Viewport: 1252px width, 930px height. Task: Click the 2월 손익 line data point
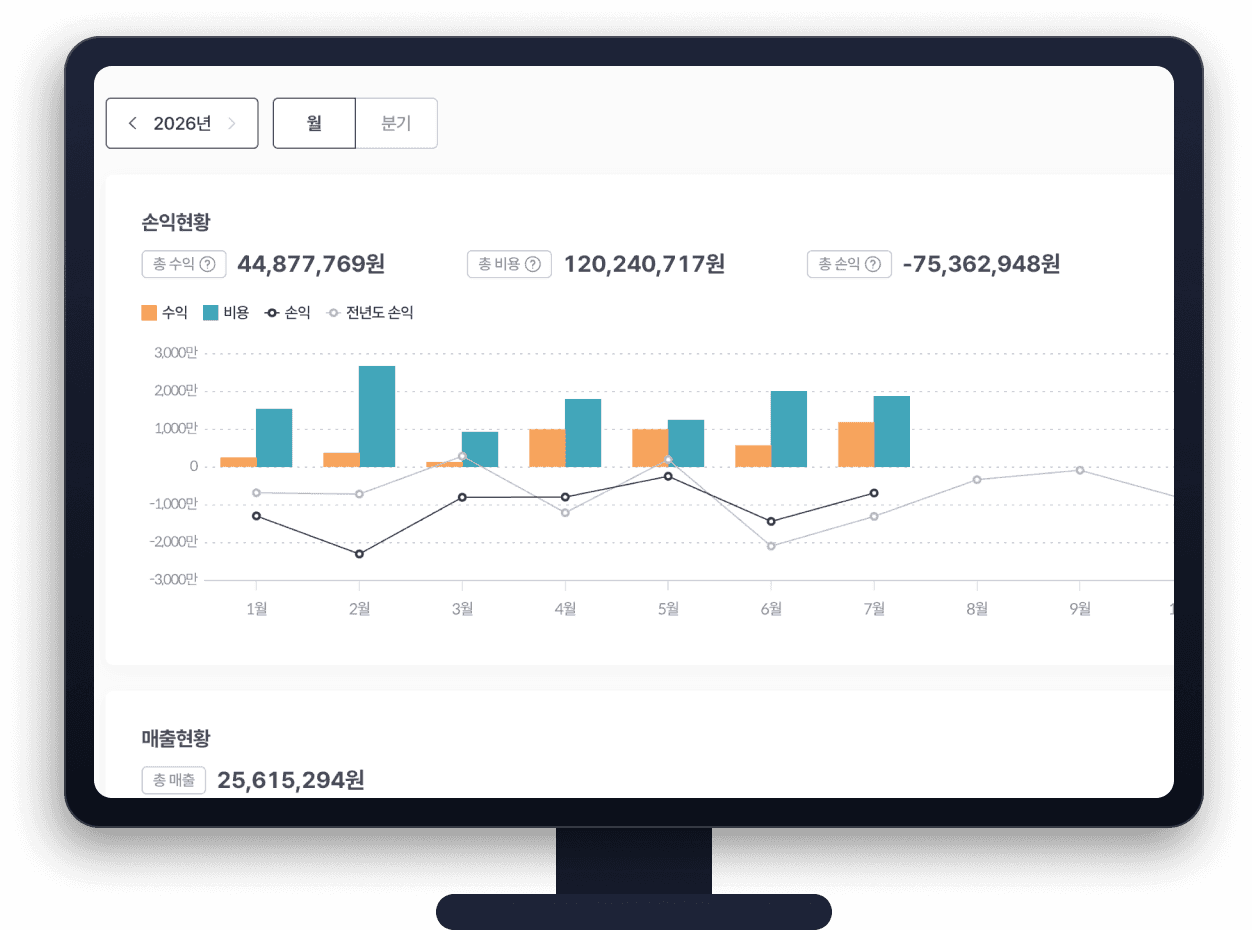(x=359, y=554)
